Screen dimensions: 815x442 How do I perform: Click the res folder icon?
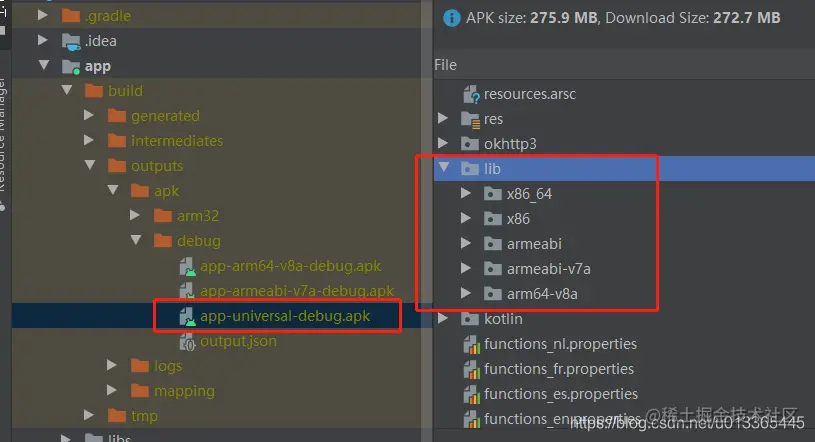470,120
